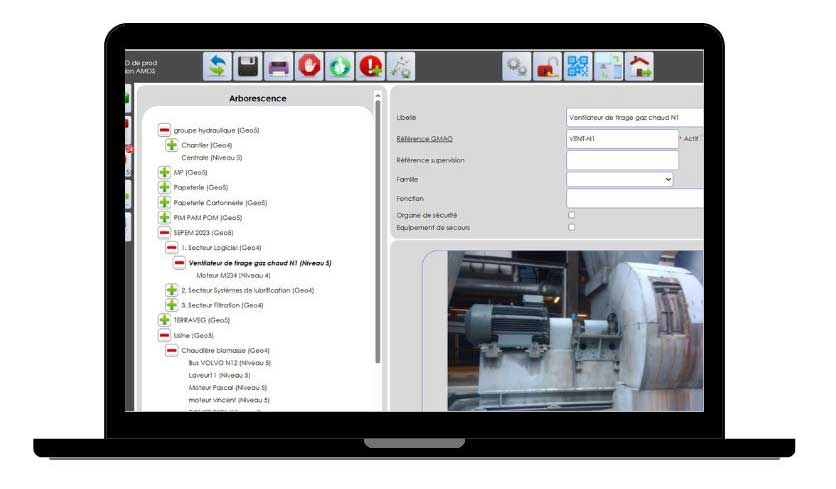Select Bus VOLVO N12 tree item

pos(228,363)
